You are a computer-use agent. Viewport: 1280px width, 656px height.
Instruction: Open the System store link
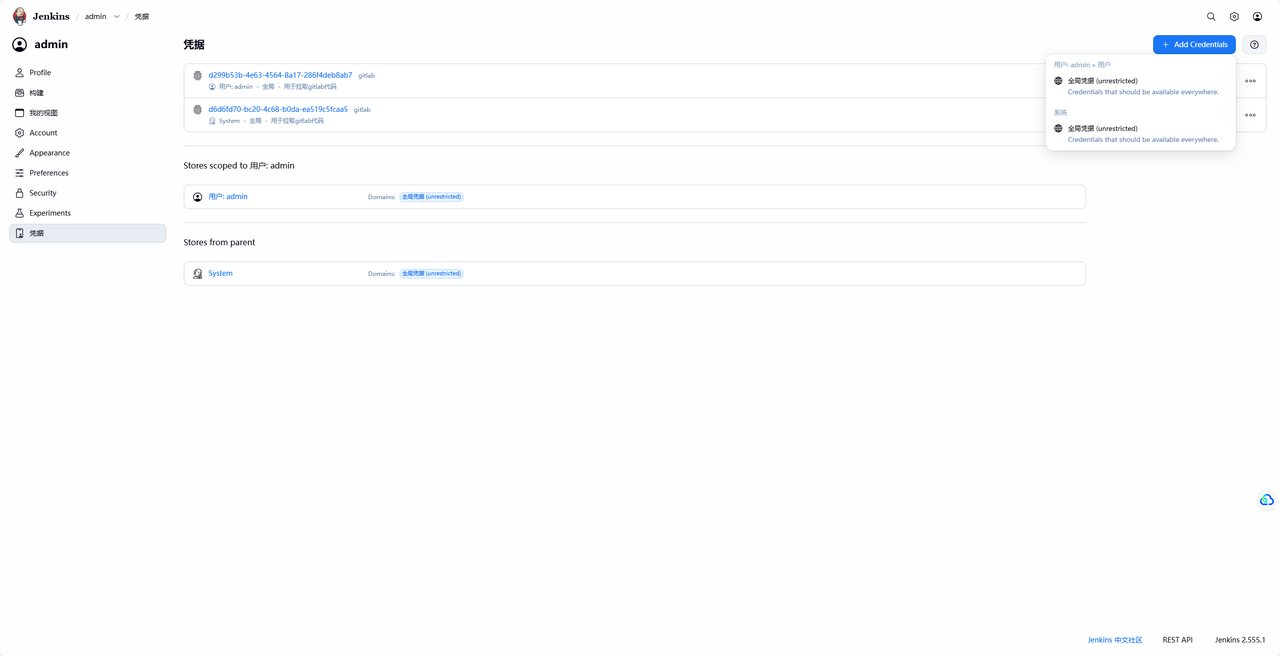tap(220, 274)
